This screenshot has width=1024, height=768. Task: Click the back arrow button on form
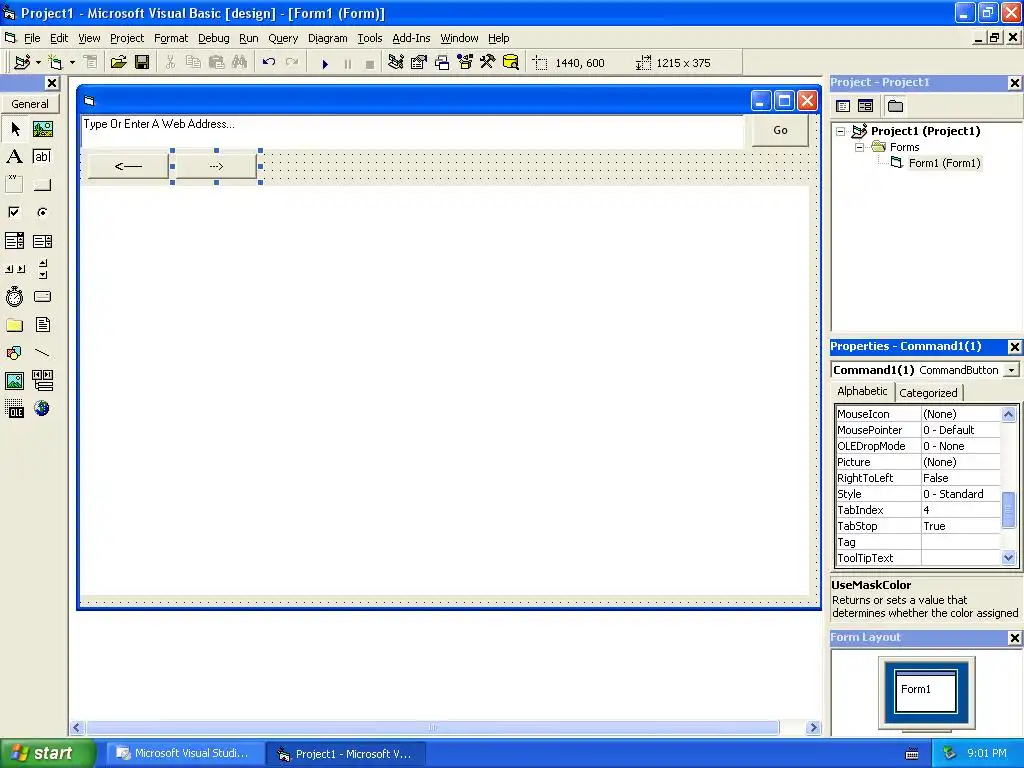click(128, 167)
